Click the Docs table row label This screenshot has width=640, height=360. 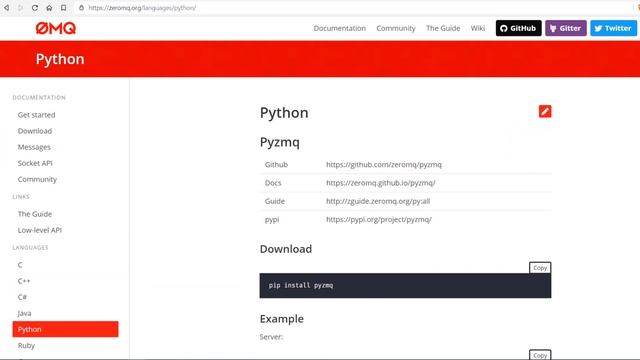coord(273,183)
